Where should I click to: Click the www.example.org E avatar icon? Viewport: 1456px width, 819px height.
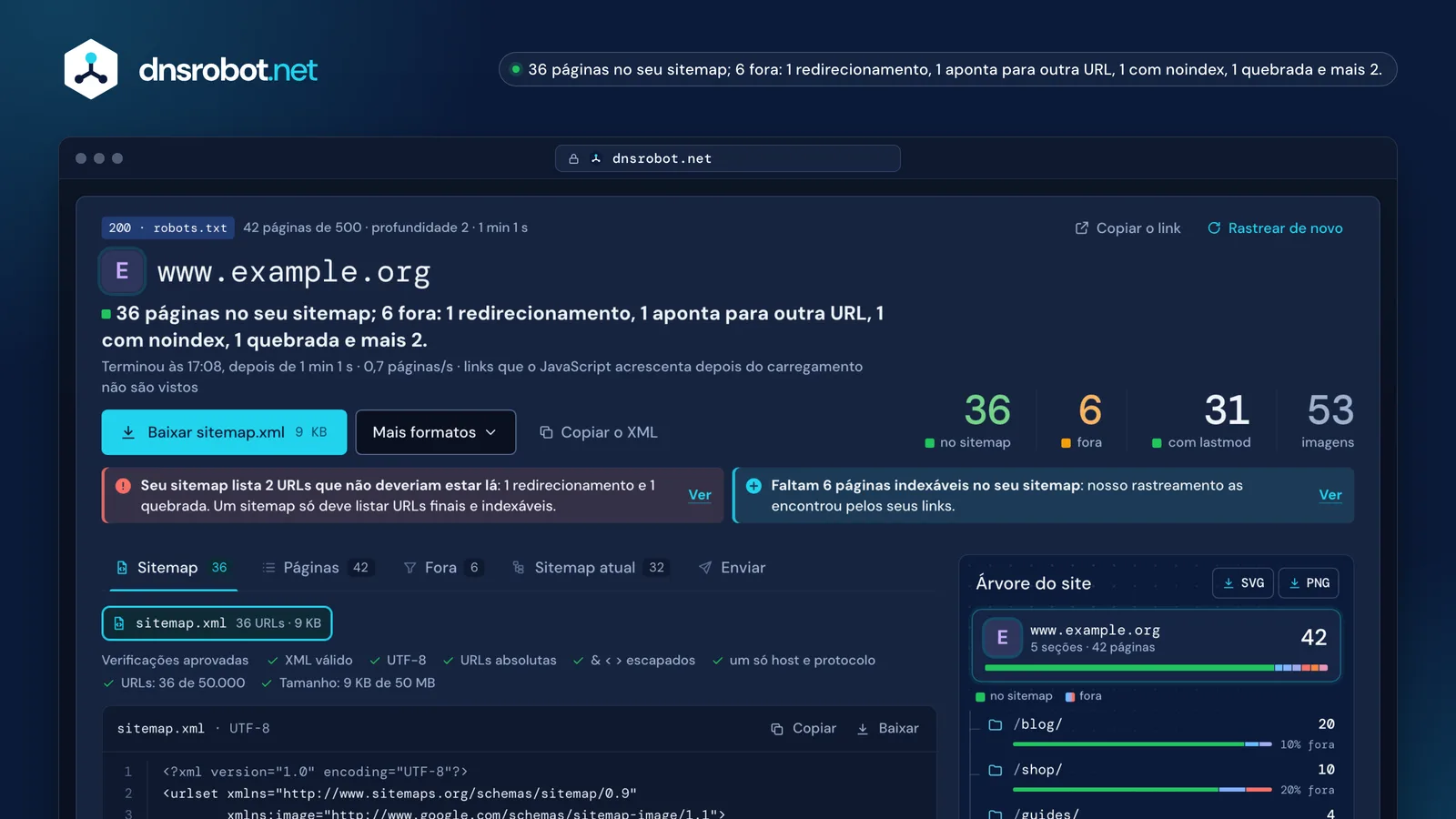(122, 271)
